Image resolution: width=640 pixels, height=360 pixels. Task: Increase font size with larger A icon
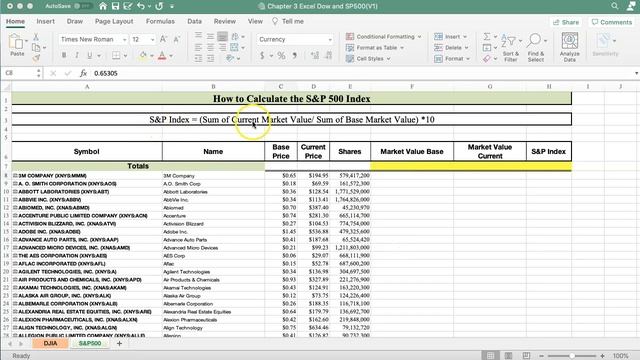click(163, 39)
